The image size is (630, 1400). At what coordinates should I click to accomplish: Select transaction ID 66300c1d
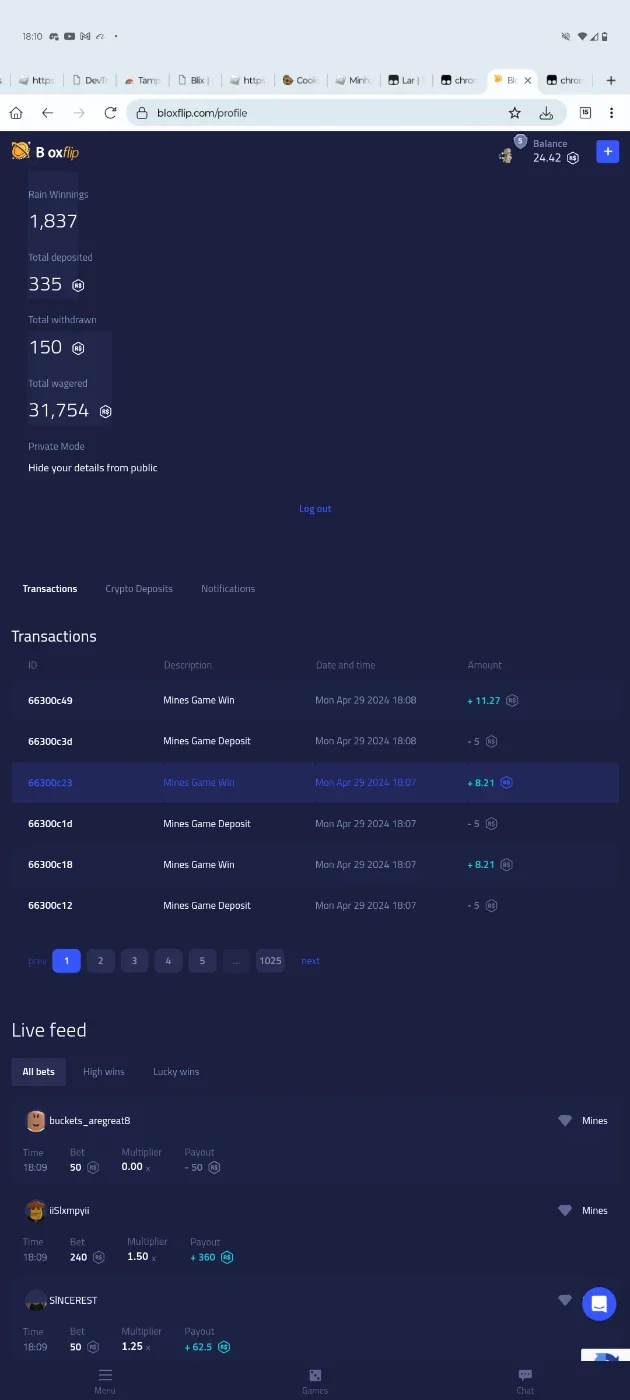(x=50, y=824)
